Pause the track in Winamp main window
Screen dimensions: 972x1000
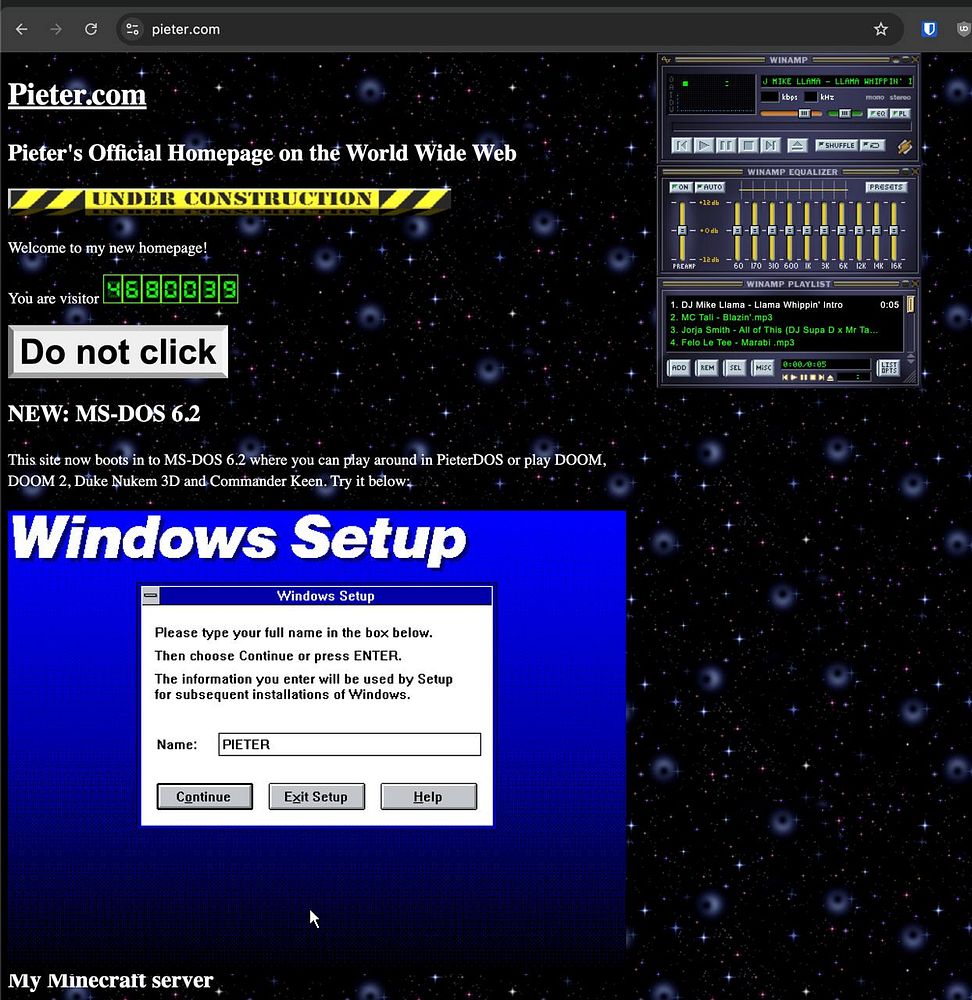click(726, 145)
